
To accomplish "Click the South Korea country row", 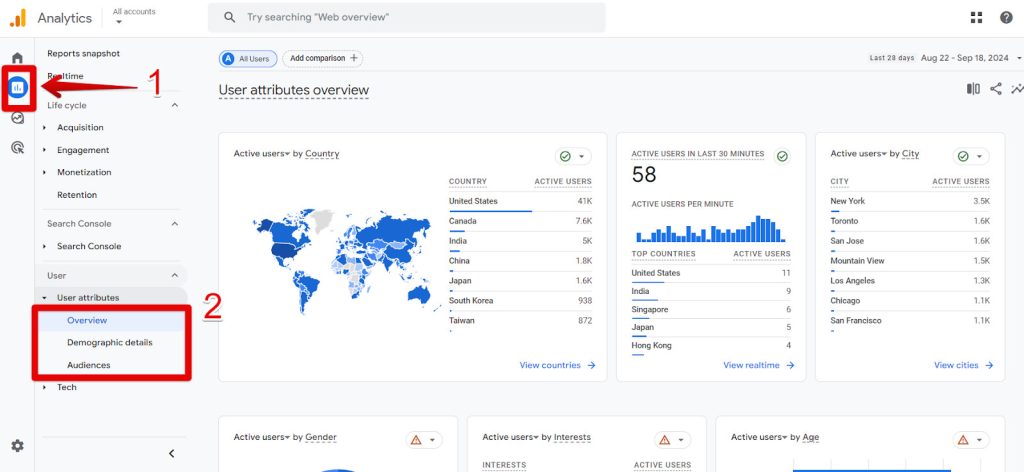I will pyautogui.click(x=520, y=301).
